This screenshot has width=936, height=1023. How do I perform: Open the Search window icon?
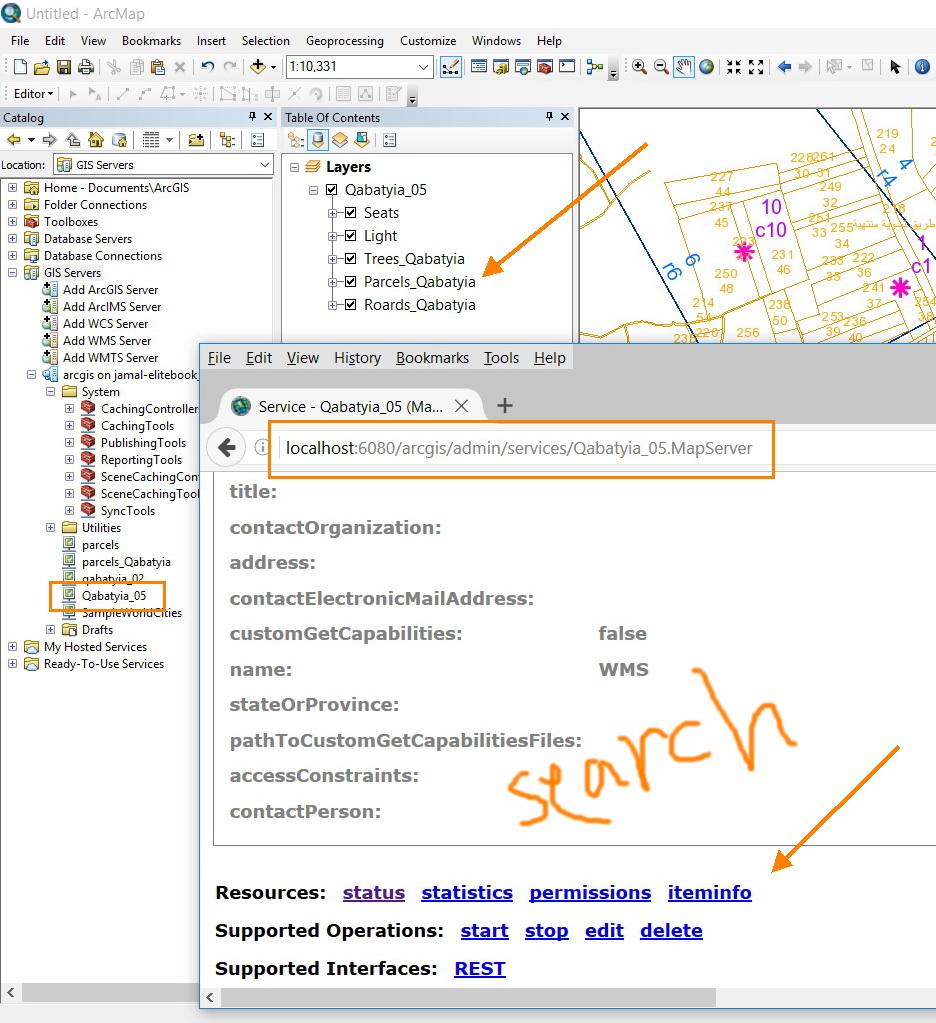[x=522, y=67]
